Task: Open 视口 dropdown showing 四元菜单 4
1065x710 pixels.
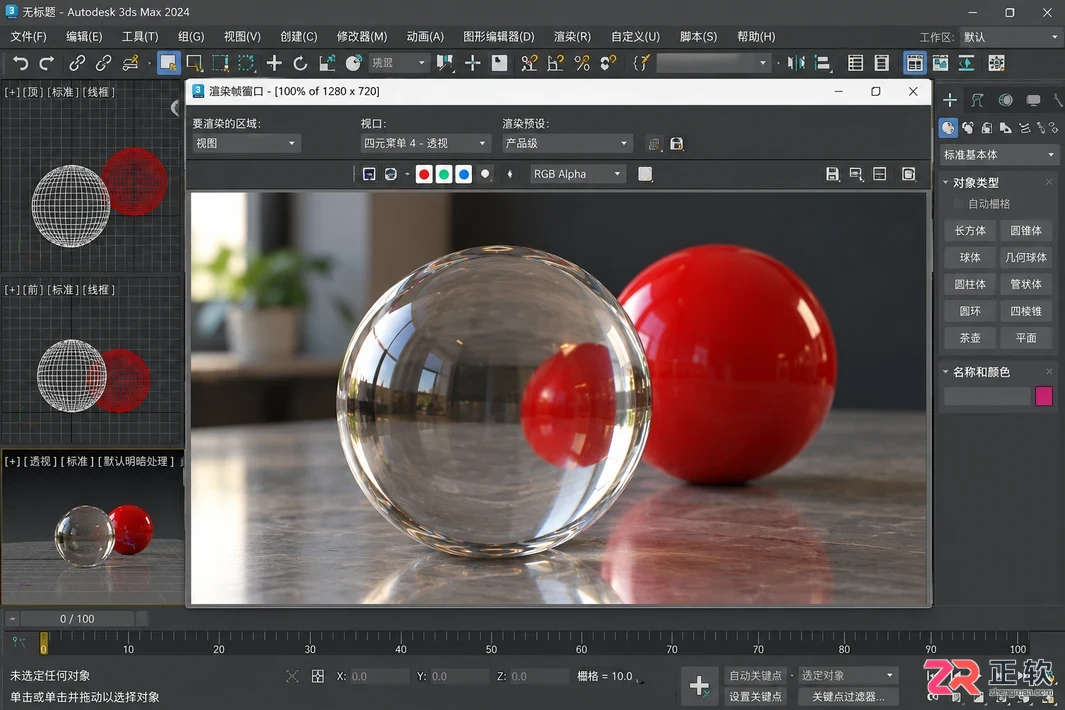Action: coord(425,143)
